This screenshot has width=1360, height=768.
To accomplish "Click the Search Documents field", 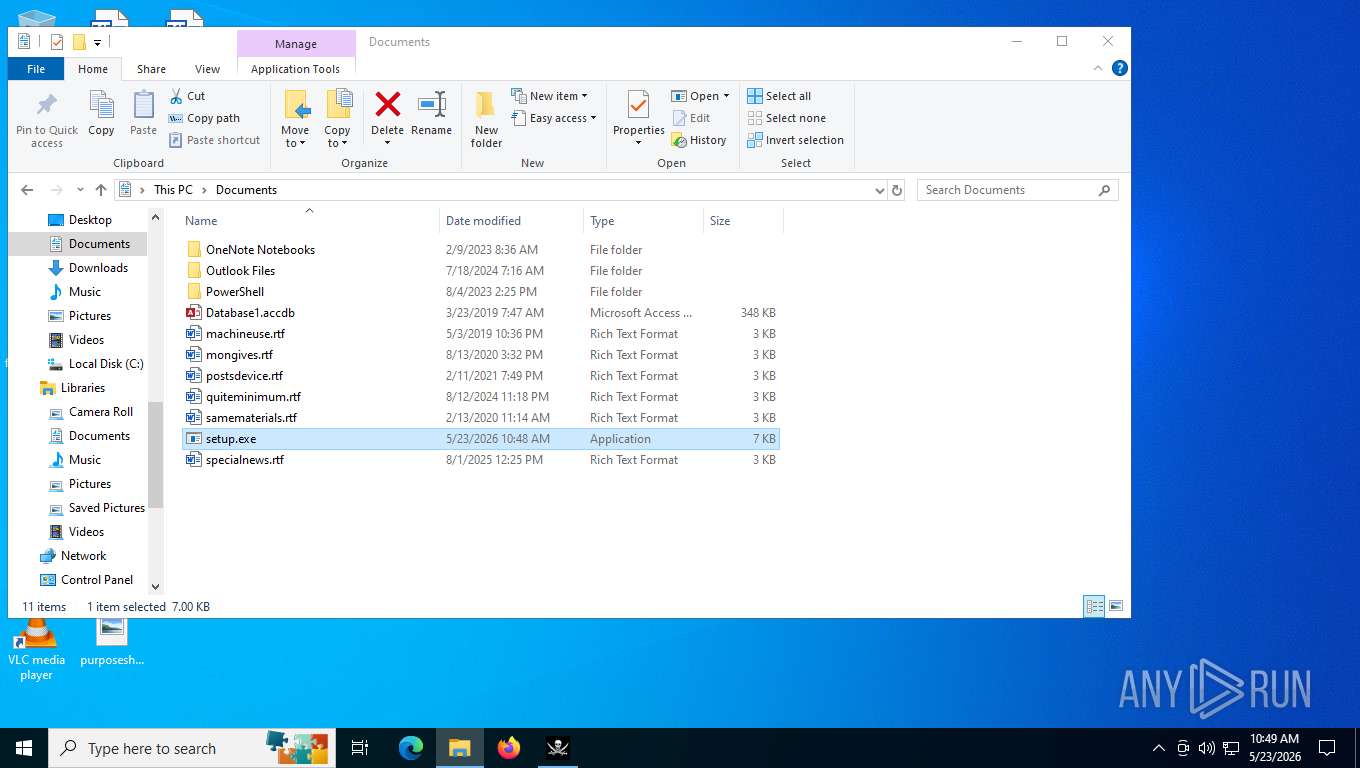I will click(x=1017, y=190).
